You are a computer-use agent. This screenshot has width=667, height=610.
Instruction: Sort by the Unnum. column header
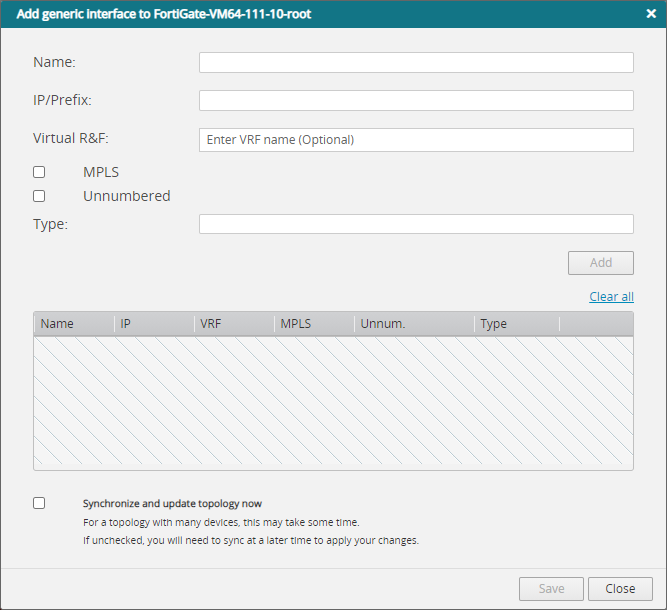tap(414, 324)
